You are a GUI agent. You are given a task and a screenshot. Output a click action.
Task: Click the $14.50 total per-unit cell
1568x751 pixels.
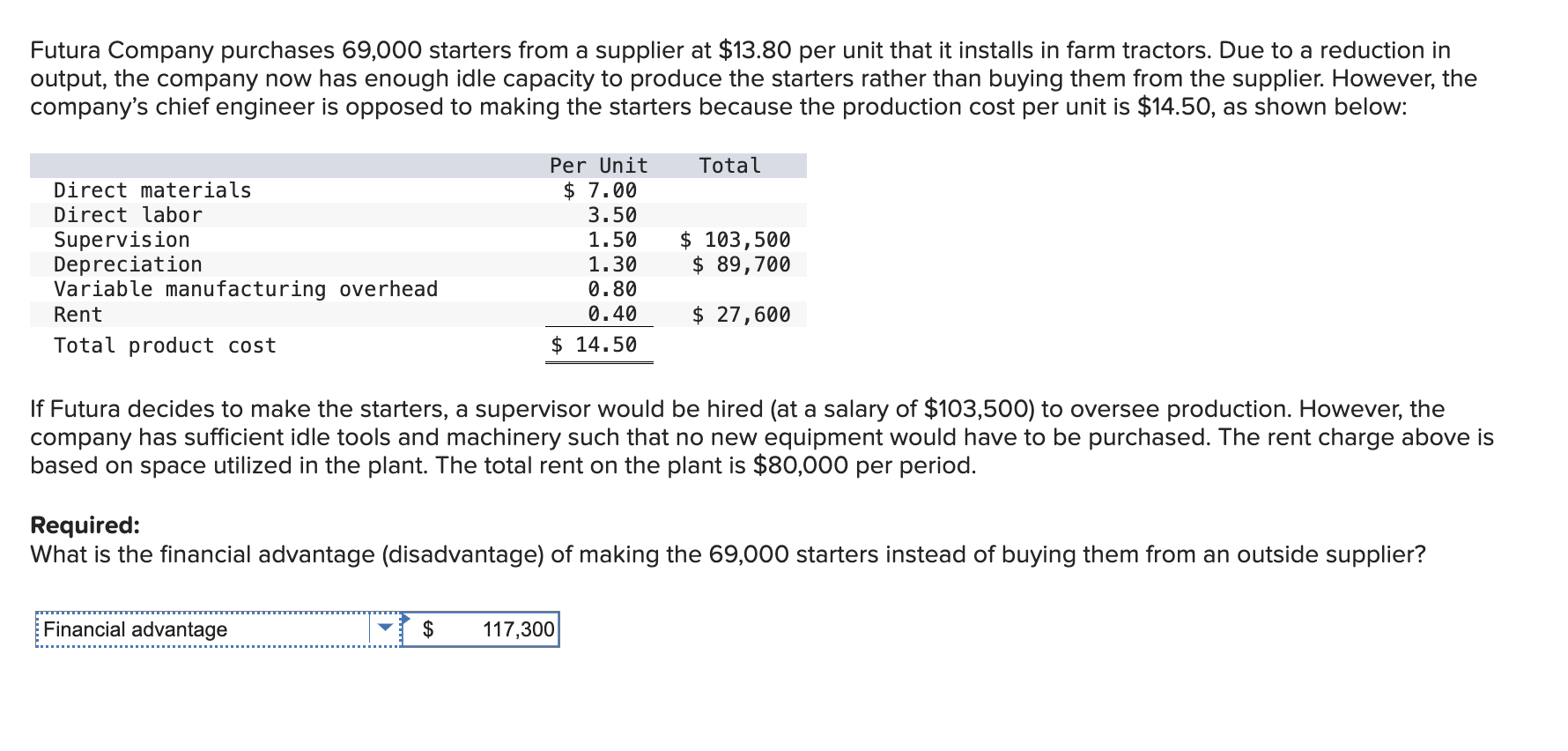(595, 345)
